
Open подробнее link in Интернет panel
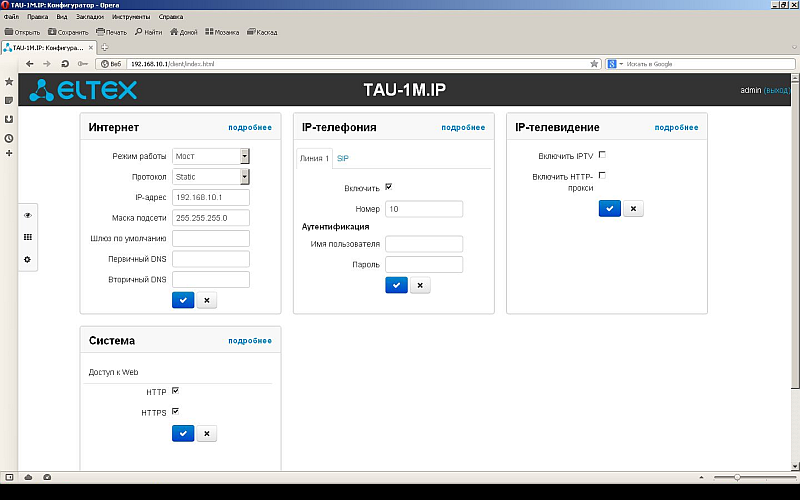click(x=250, y=128)
